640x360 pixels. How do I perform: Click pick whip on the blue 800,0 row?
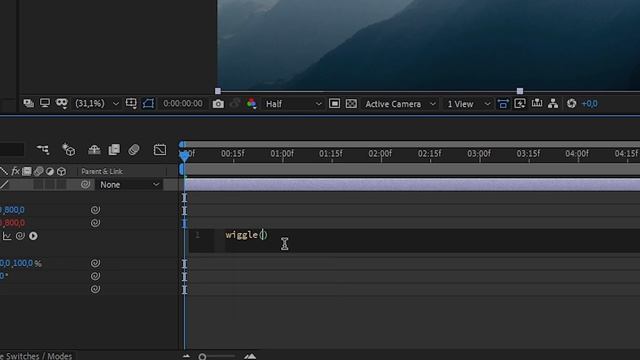(x=95, y=210)
